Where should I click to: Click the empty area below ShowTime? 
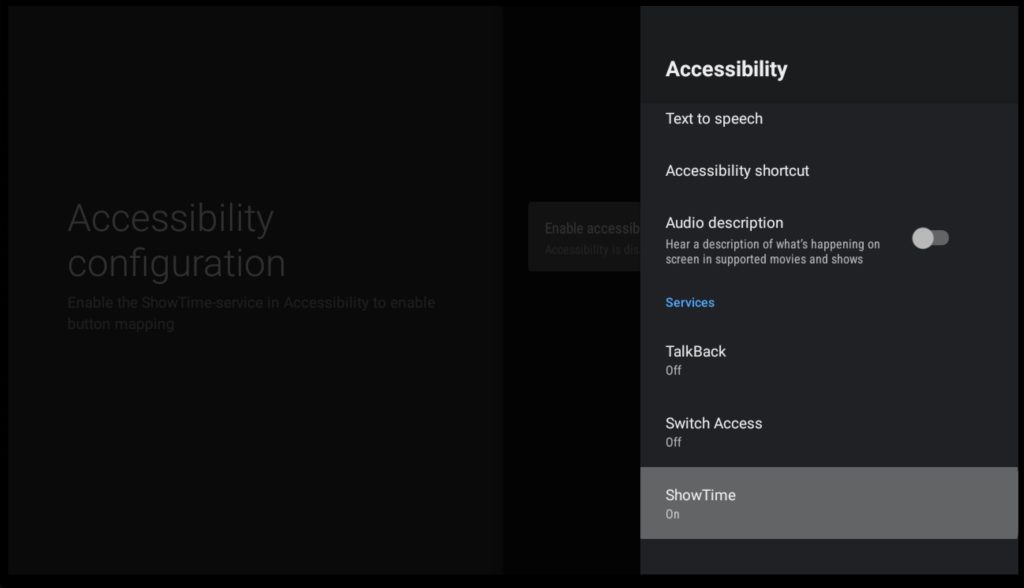click(828, 557)
